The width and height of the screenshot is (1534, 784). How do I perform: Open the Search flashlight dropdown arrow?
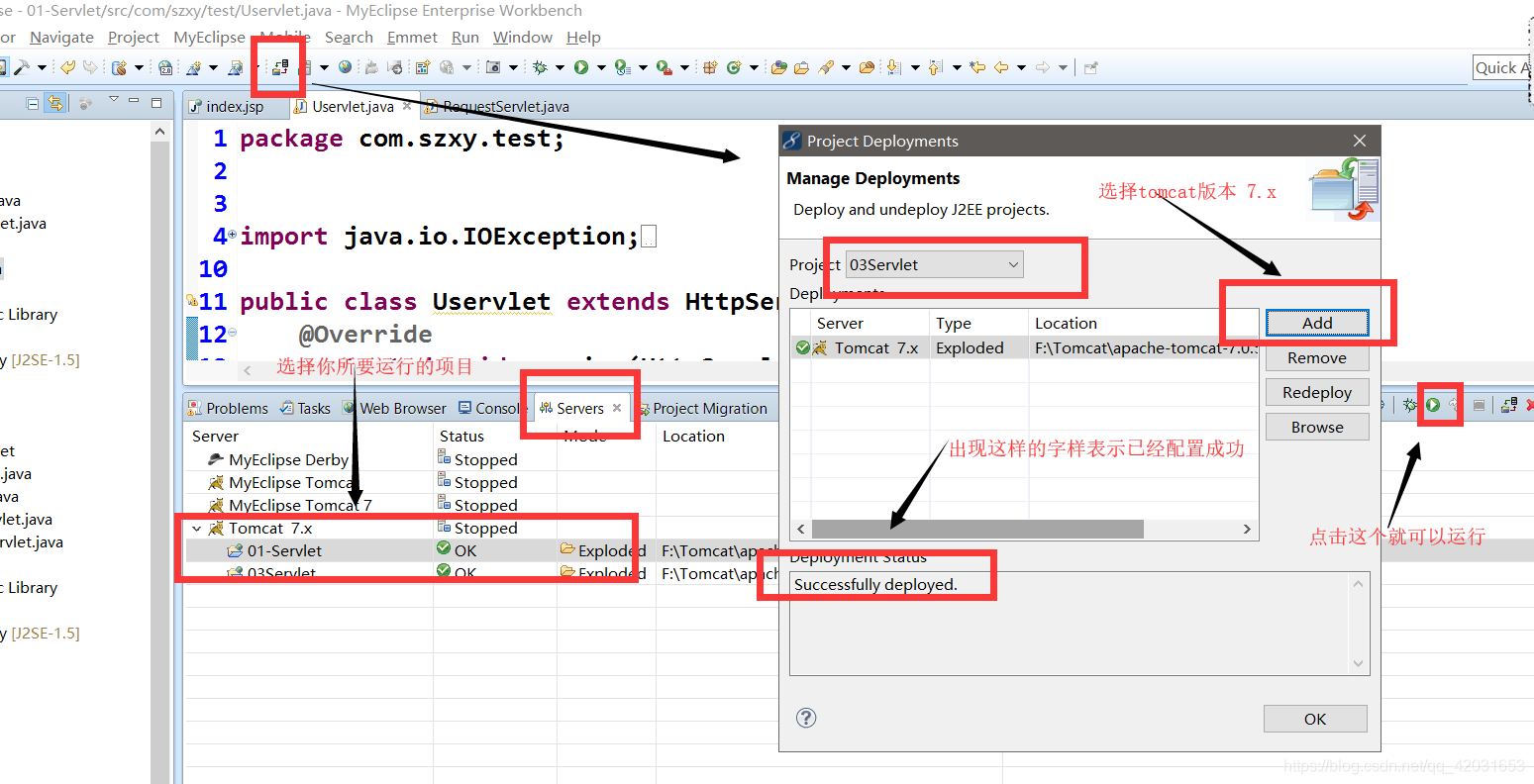point(846,67)
